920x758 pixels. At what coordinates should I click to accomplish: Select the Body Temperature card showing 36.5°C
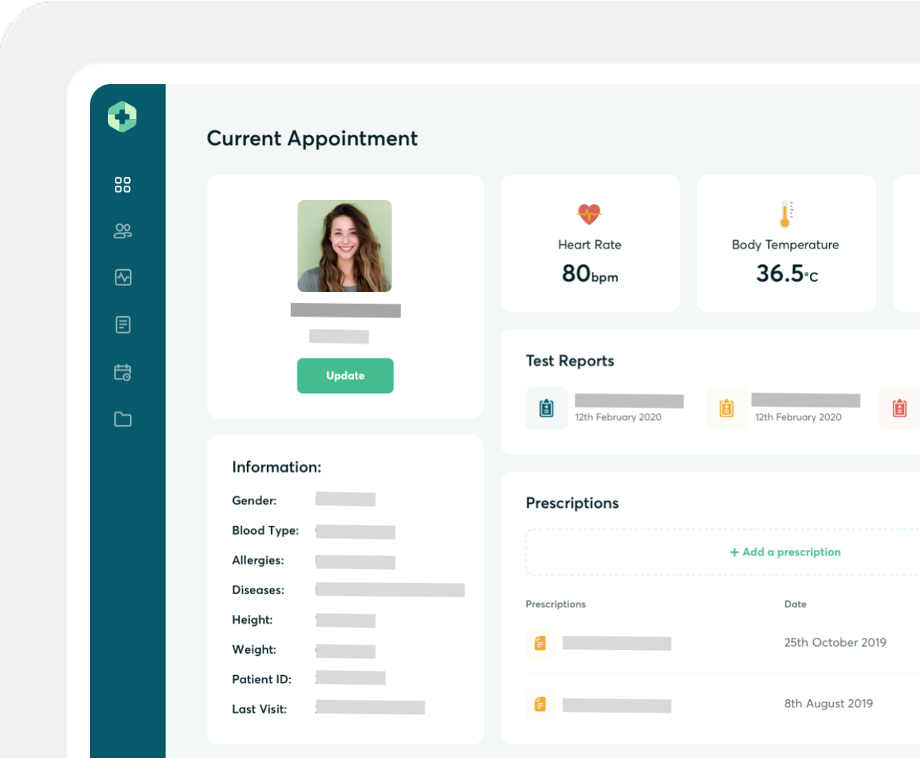click(785, 243)
